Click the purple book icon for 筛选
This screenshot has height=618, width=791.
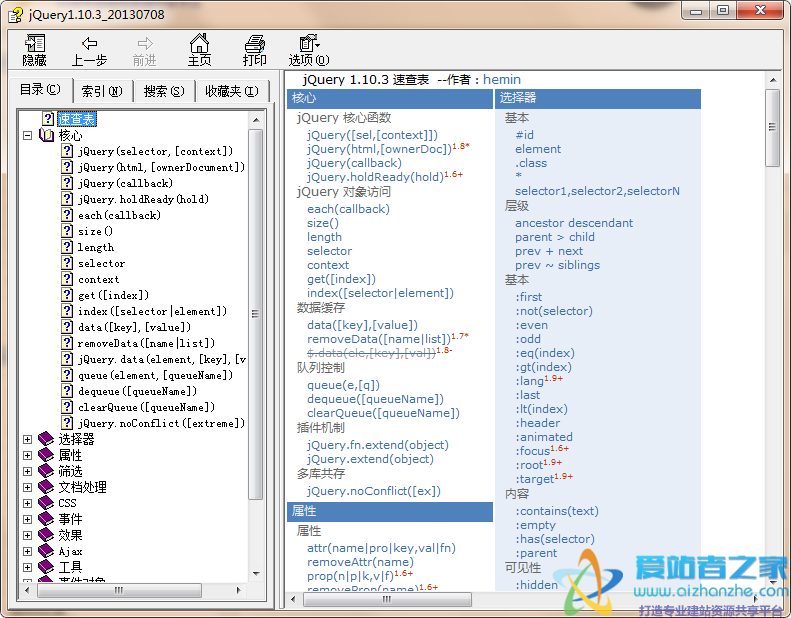46,471
